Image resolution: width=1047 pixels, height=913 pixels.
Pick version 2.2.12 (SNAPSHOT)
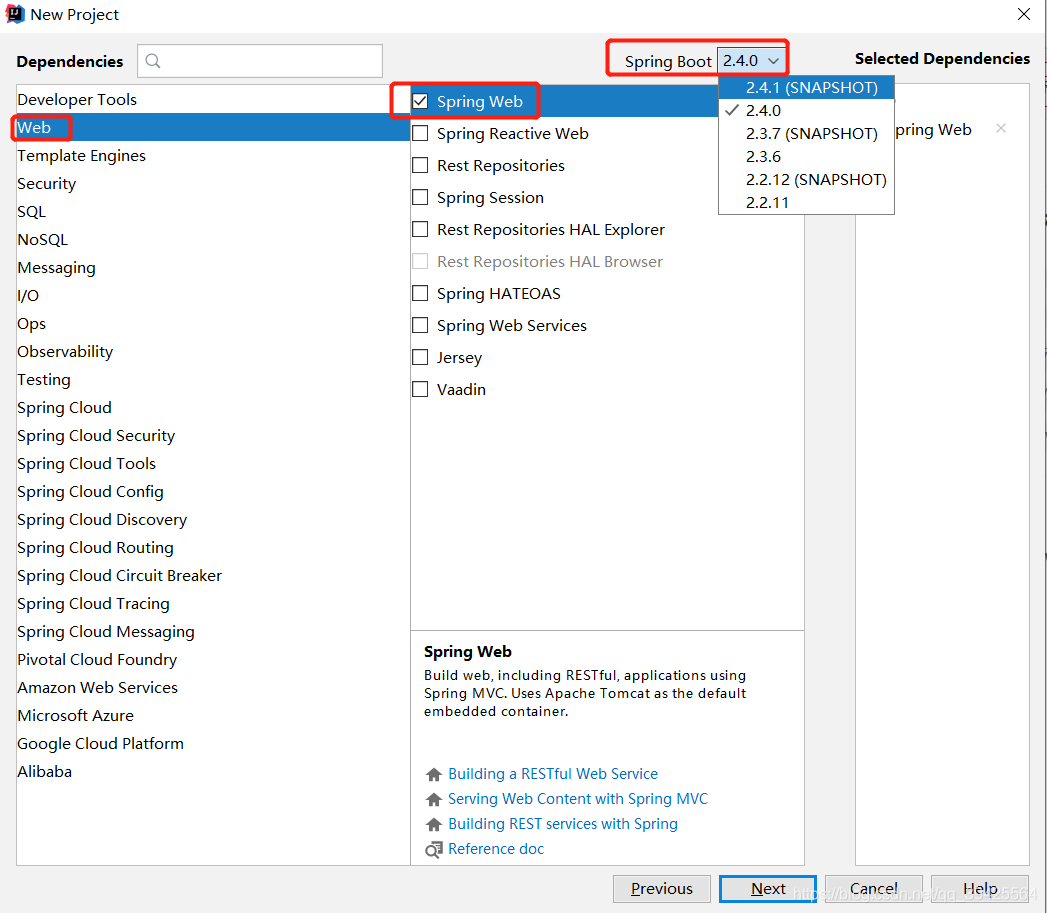pos(807,180)
